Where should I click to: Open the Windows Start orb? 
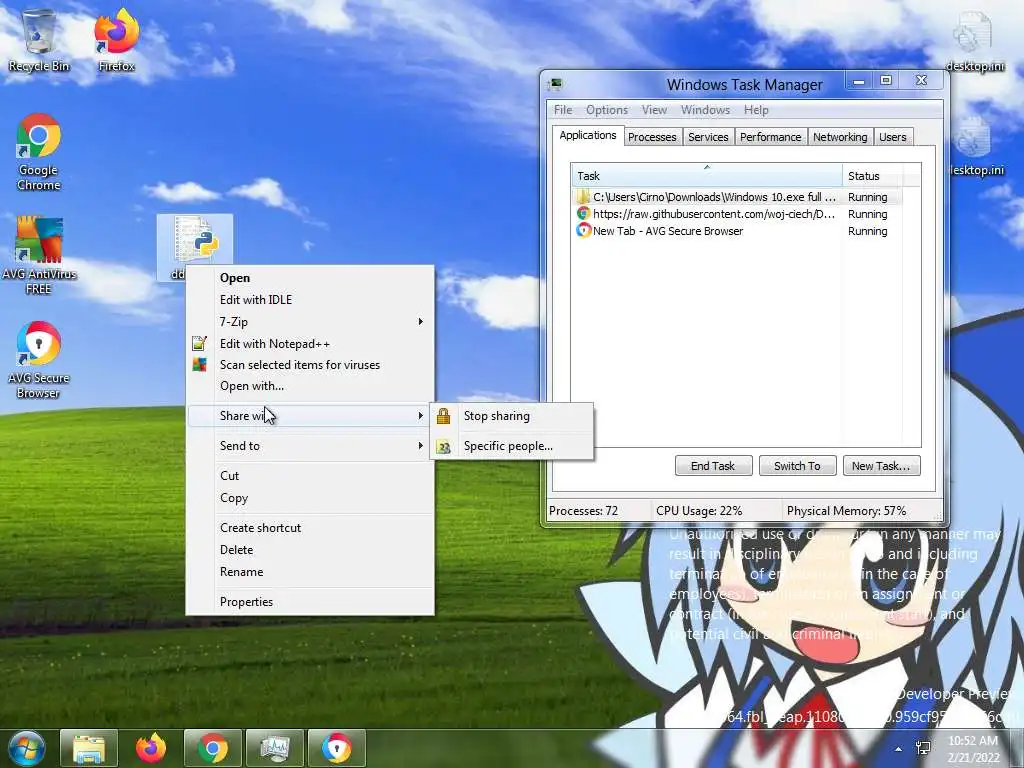[25, 748]
